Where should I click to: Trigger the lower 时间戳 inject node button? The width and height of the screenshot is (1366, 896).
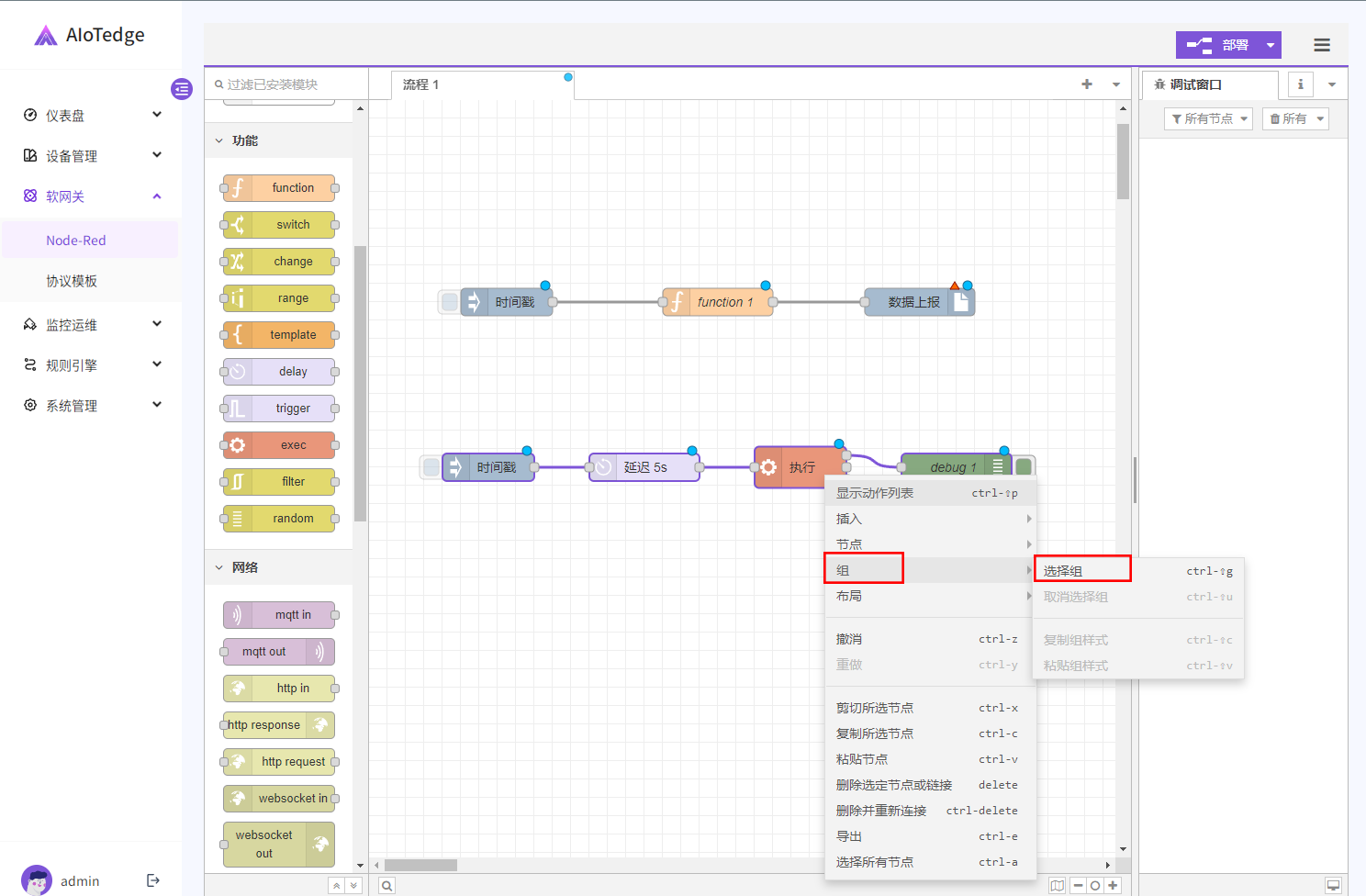coord(431,467)
